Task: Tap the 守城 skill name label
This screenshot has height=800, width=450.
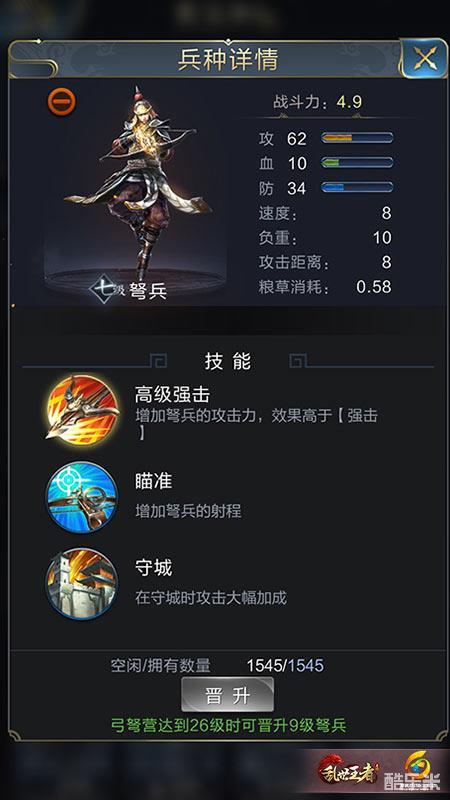Action: pyautogui.click(x=153, y=567)
